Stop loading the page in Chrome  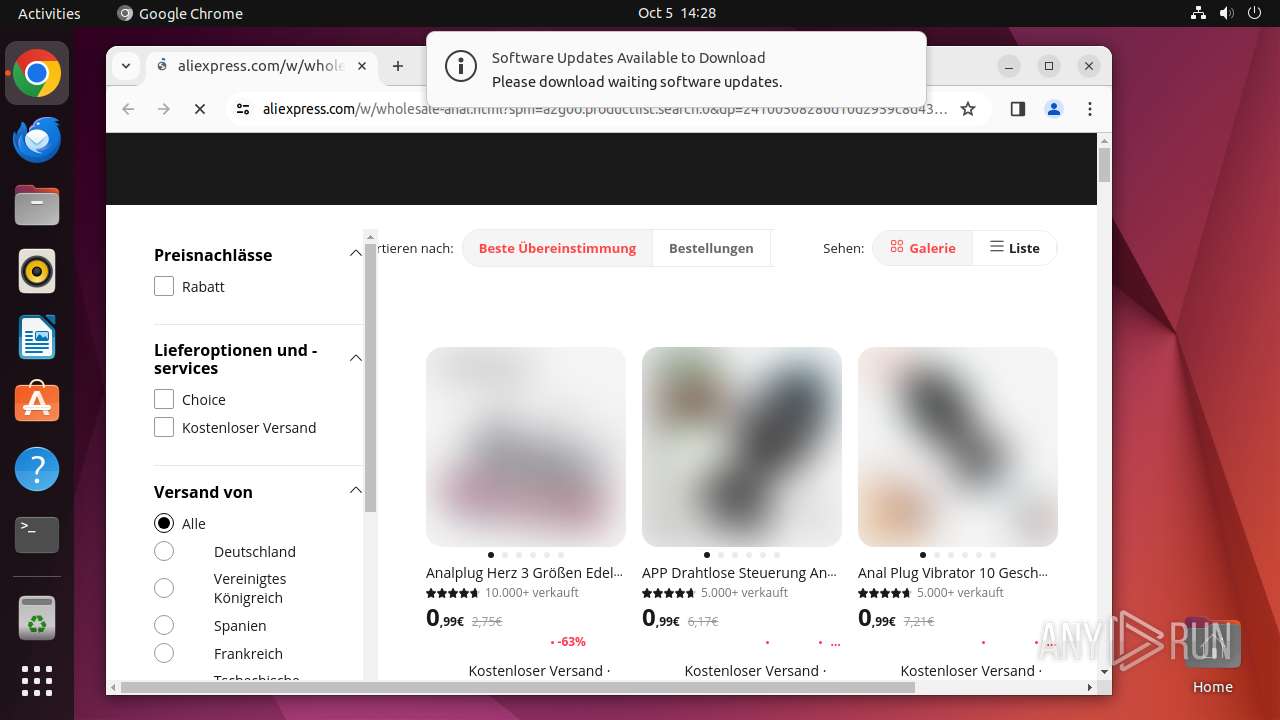tap(200, 109)
